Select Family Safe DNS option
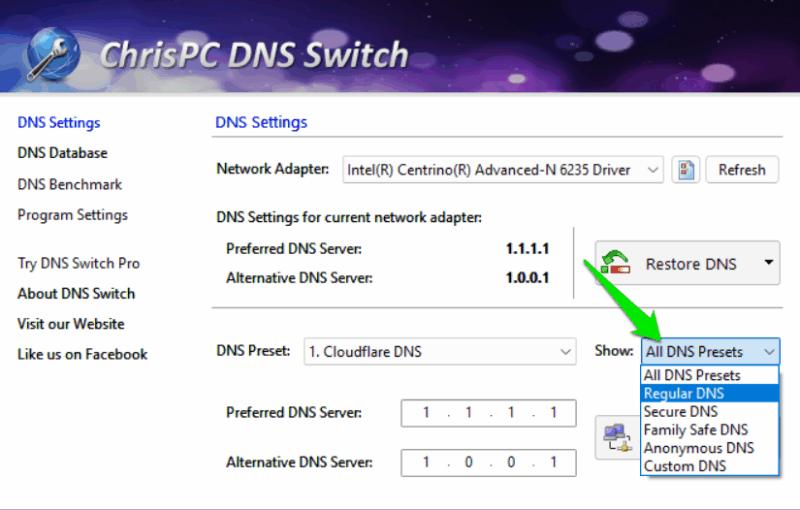800x510 pixels. pyautogui.click(x=710, y=430)
